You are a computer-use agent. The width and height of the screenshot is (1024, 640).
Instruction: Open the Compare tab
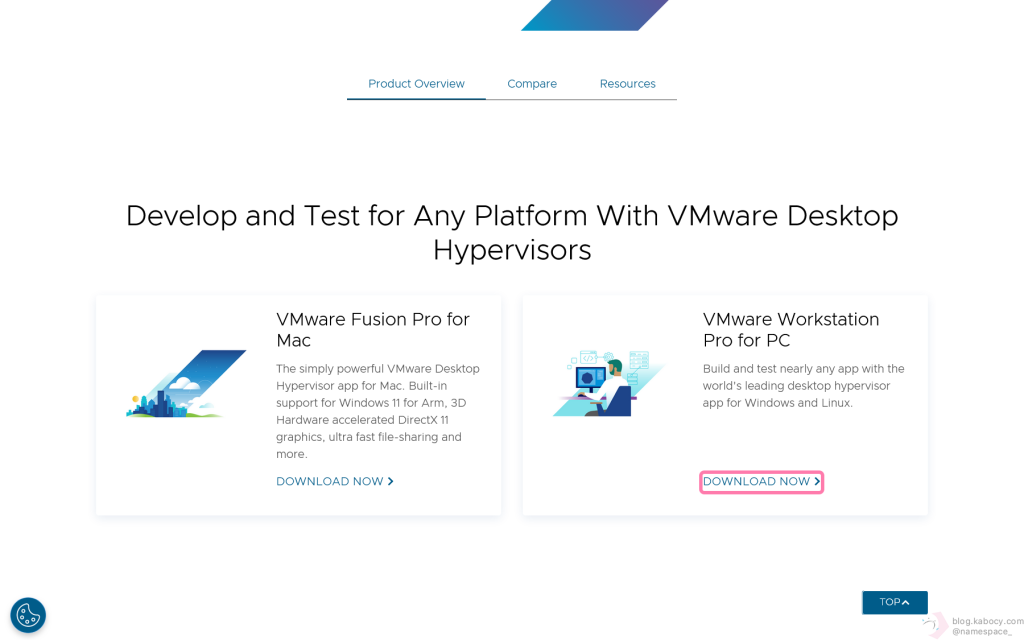click(532, 84)
